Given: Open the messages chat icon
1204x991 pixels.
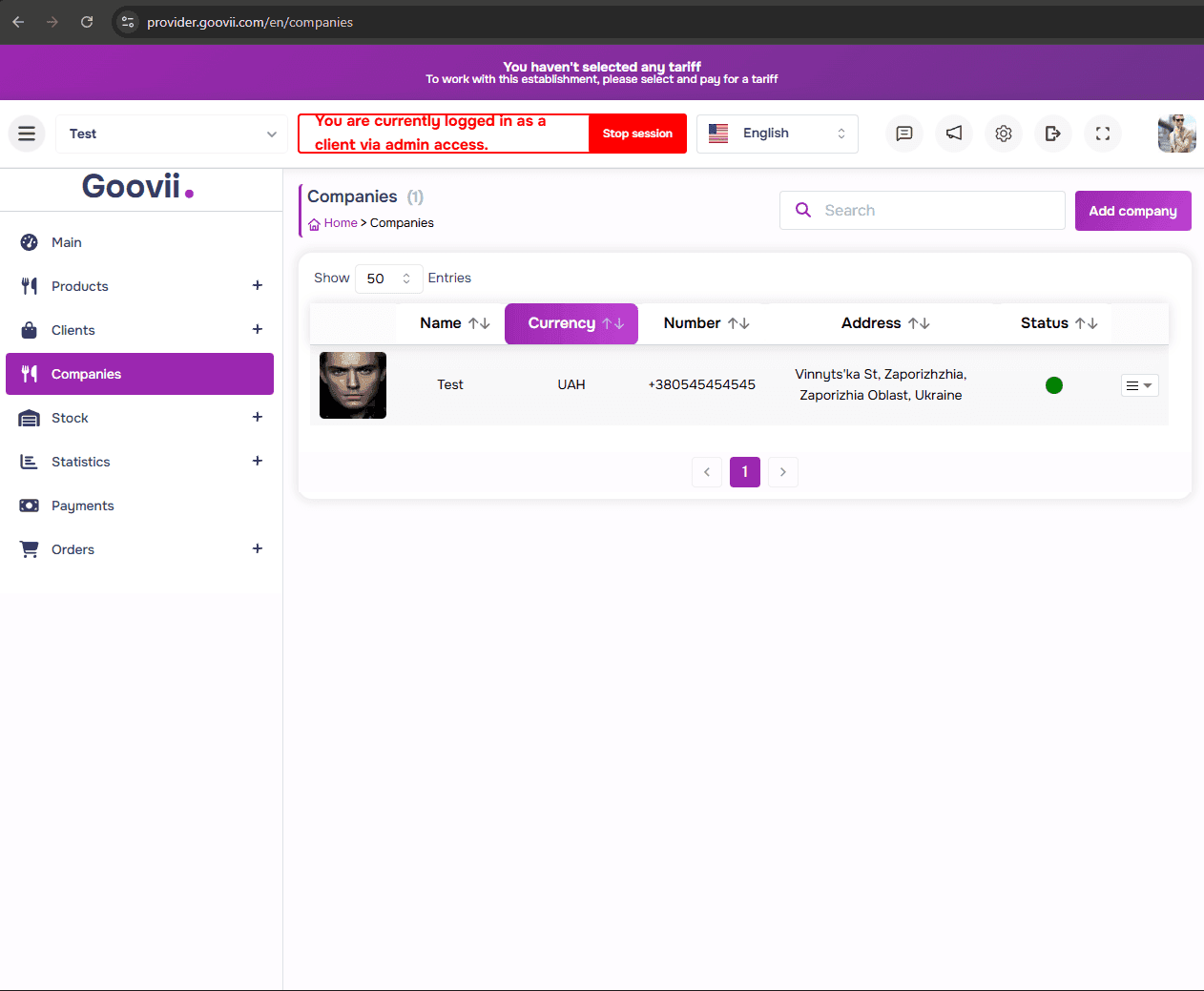Looking at the screenshot, I should (903, 134).
